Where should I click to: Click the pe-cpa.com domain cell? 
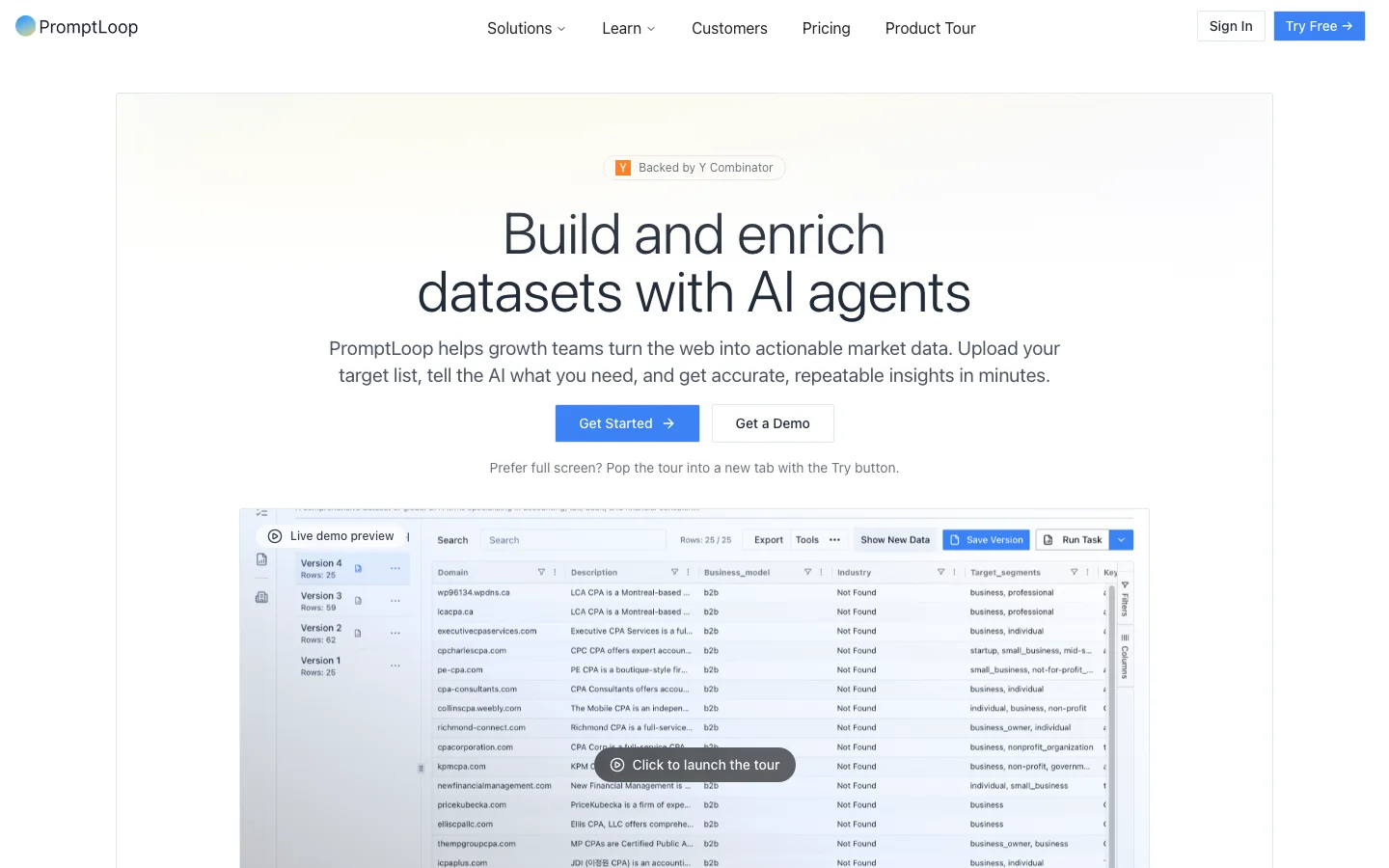coord(460,670)
